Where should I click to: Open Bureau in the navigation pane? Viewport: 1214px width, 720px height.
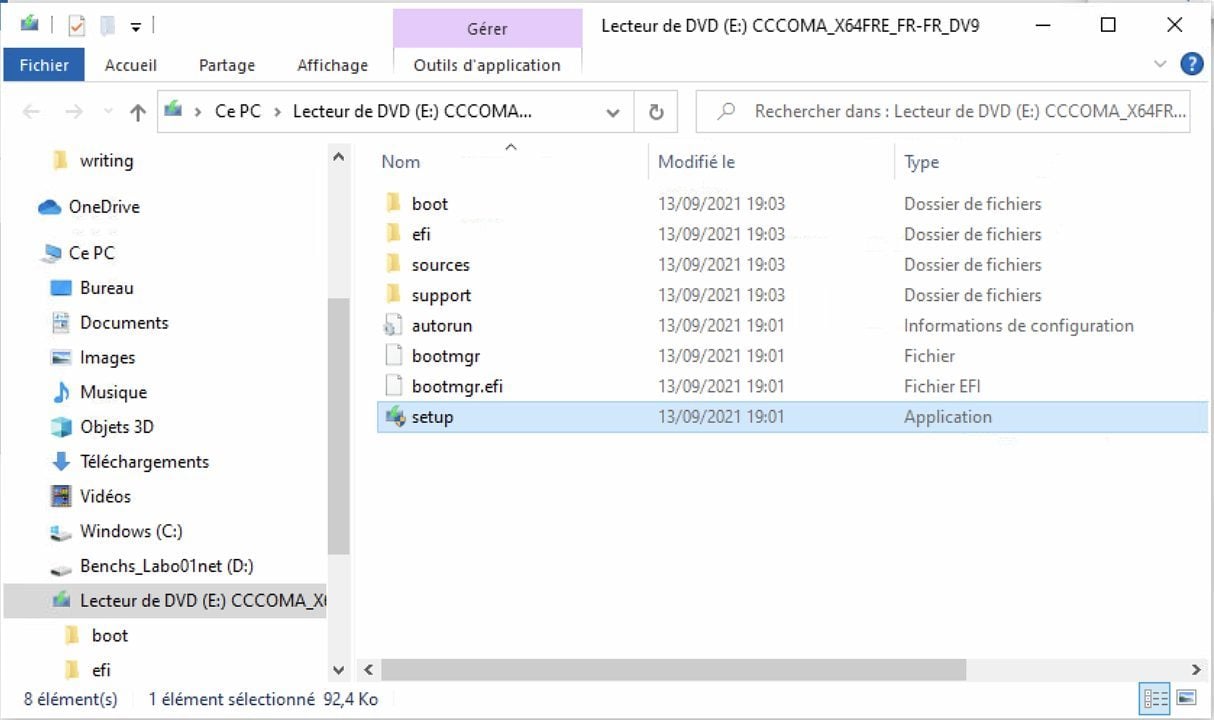point(106,288)
